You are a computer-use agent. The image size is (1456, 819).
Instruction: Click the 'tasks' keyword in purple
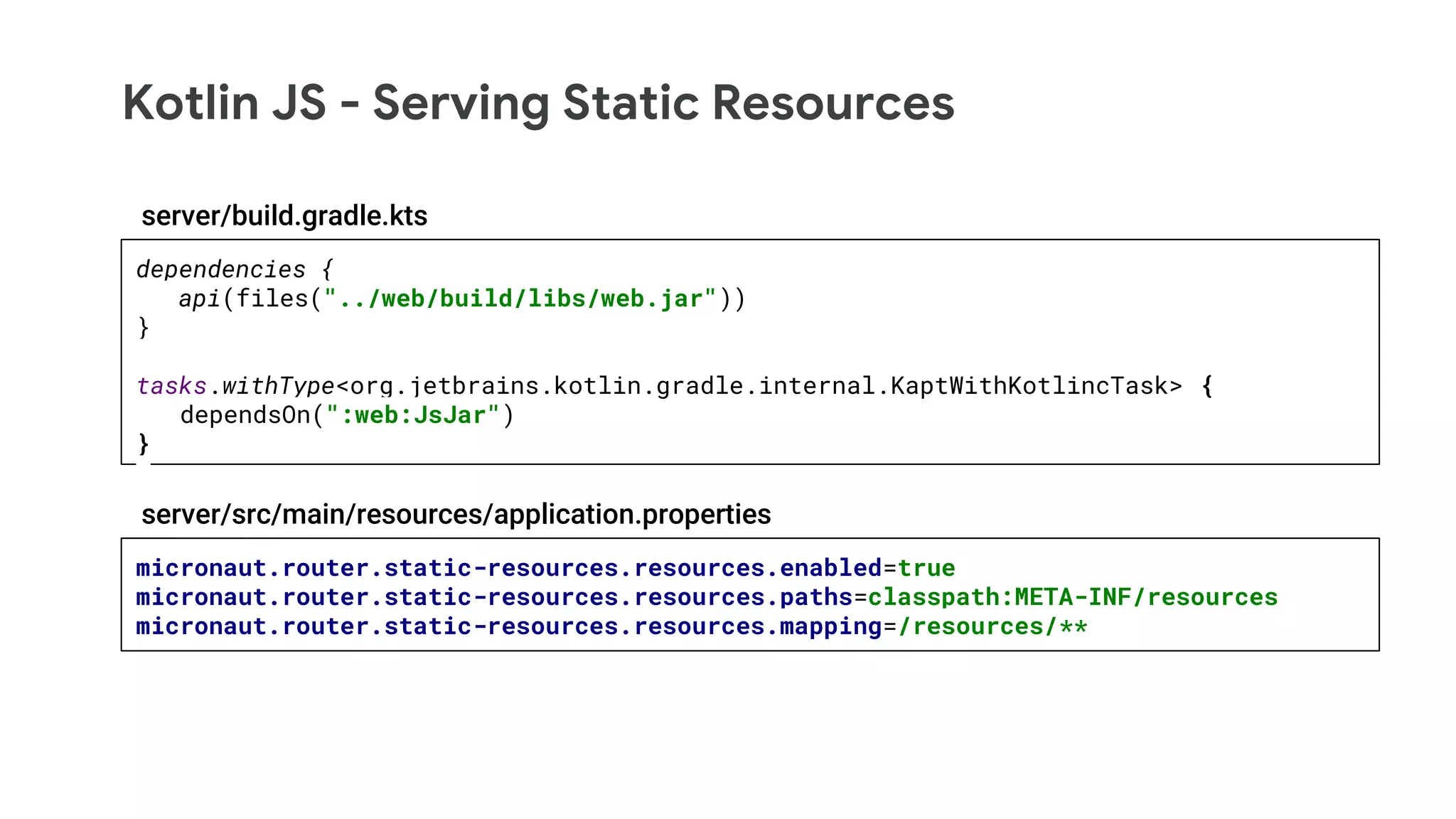(171, 386)
